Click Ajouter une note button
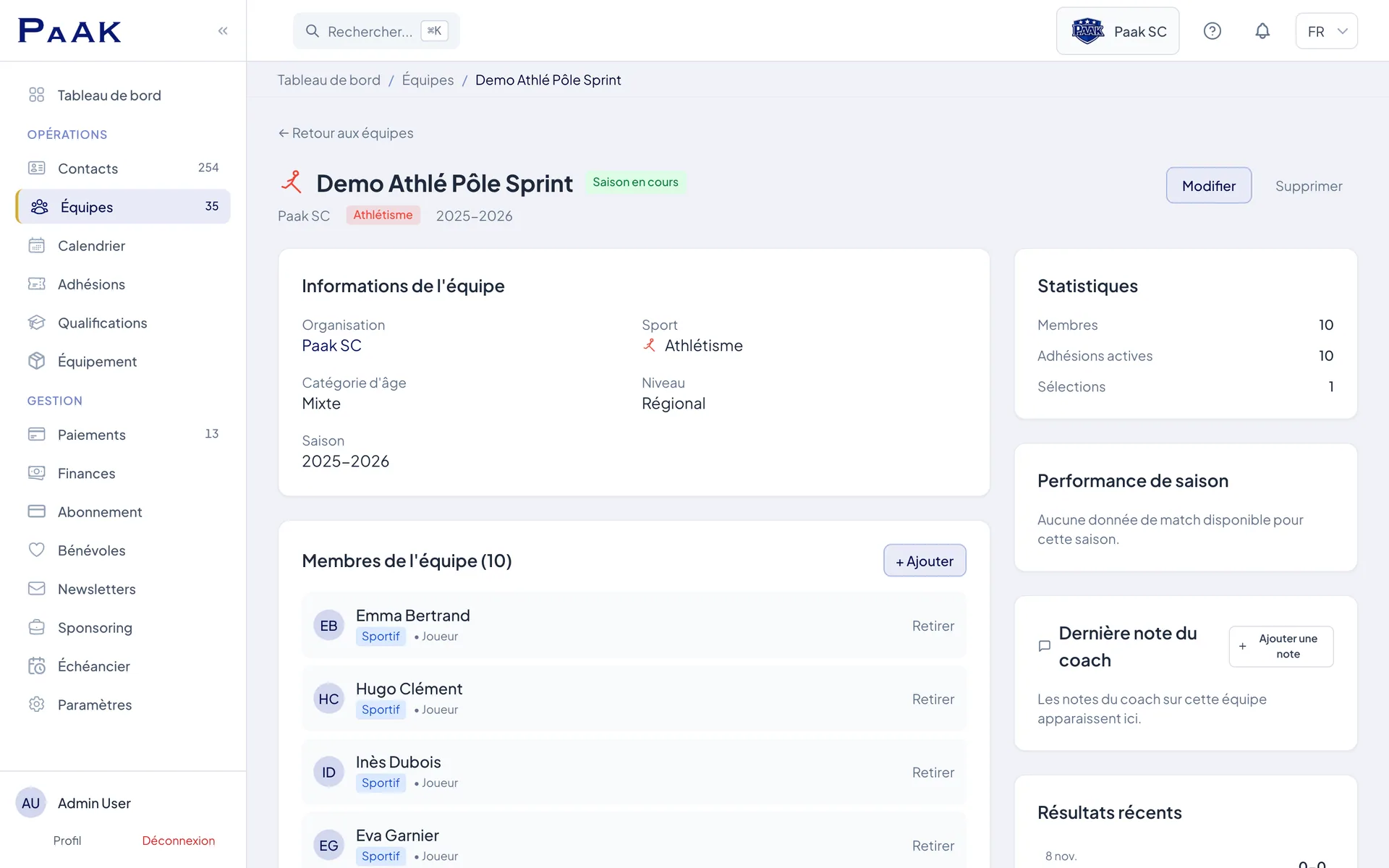This screenshot has height=868, width=1389. coord(1280,646)
